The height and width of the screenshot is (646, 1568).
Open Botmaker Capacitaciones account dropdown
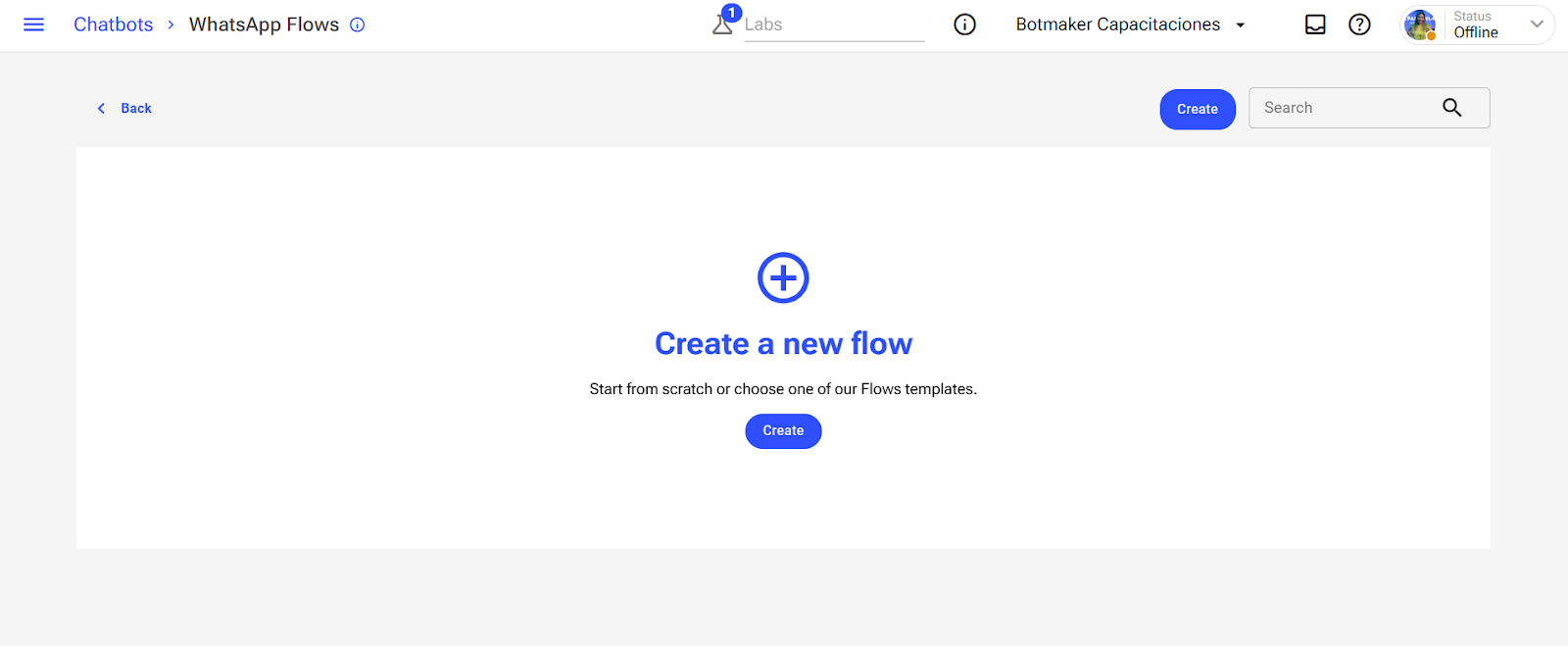(x=1131, y=25)
